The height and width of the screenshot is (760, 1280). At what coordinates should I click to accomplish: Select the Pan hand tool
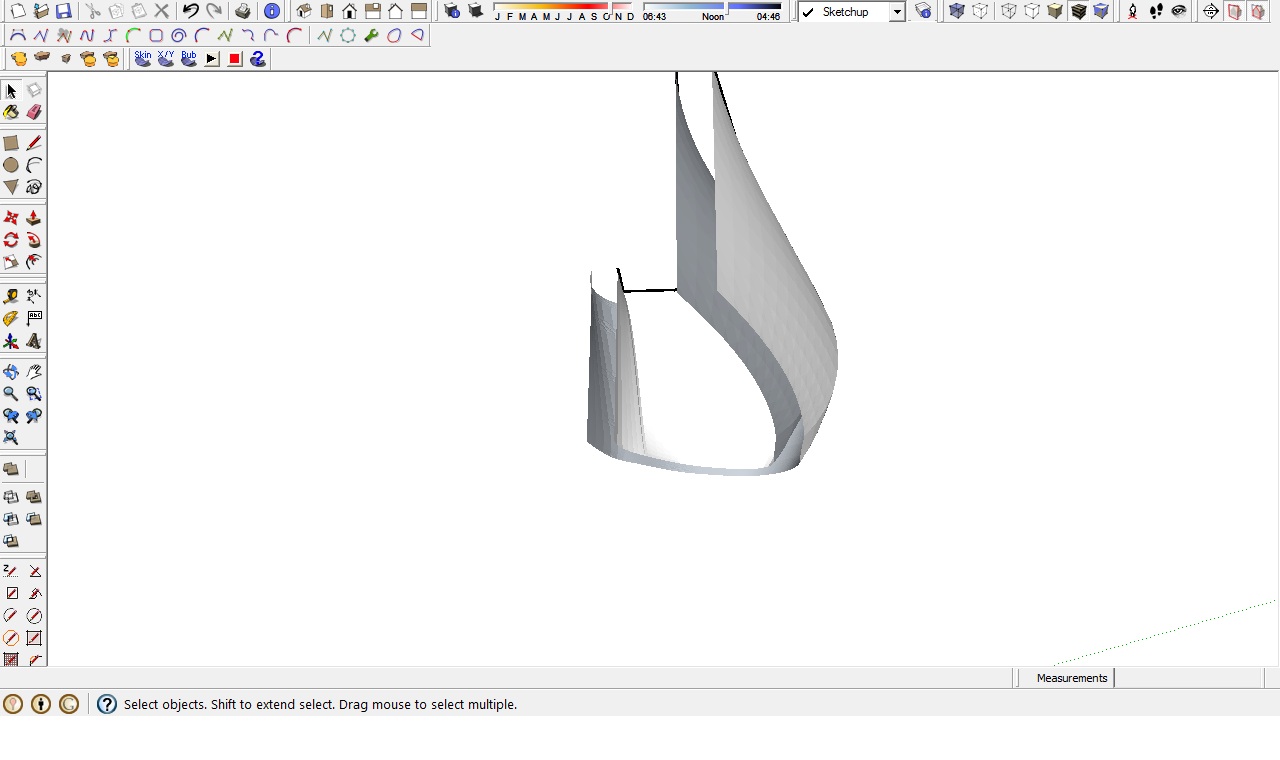(x=34, y=372)
